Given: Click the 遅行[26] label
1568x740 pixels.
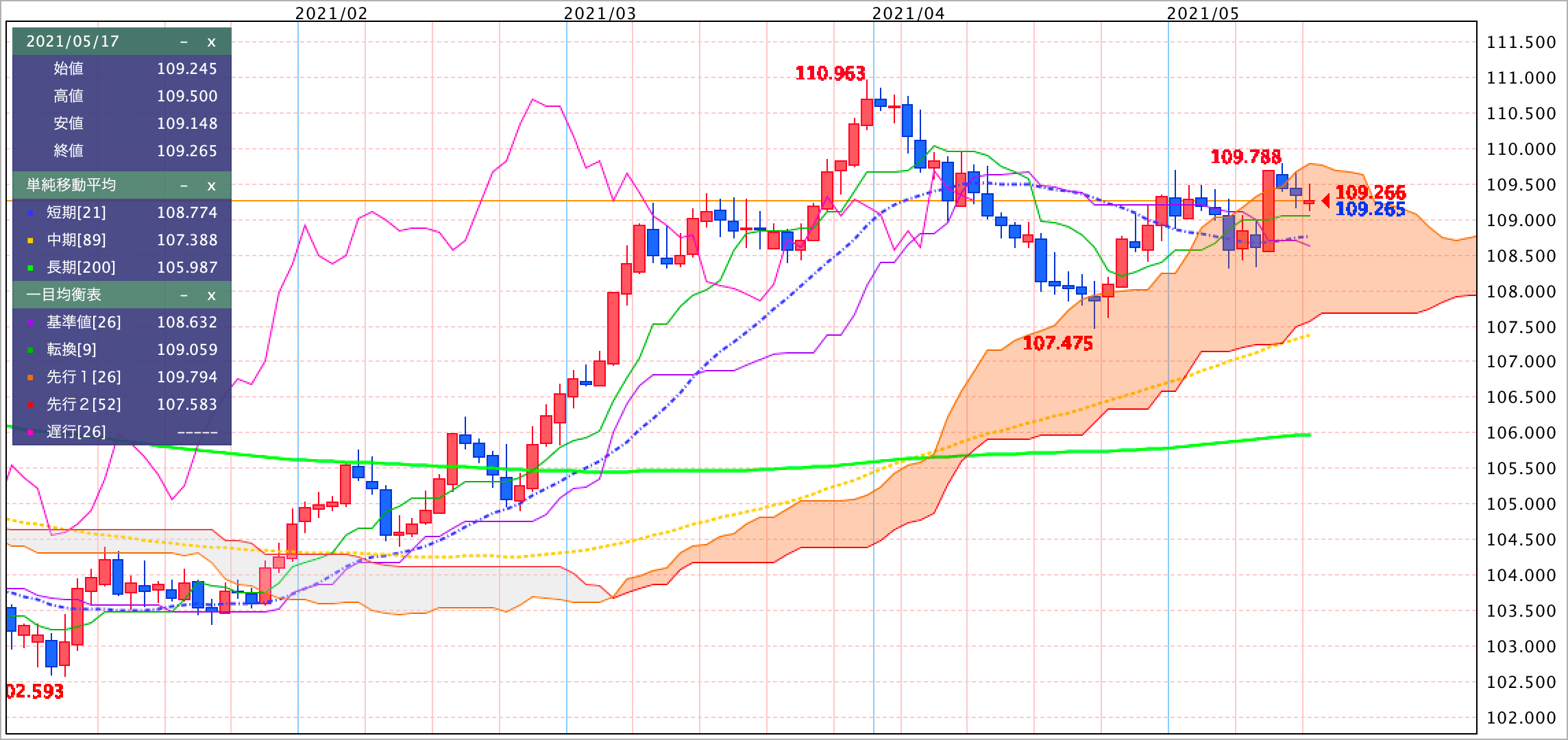Looking at the screenshot, I should 76,432.
